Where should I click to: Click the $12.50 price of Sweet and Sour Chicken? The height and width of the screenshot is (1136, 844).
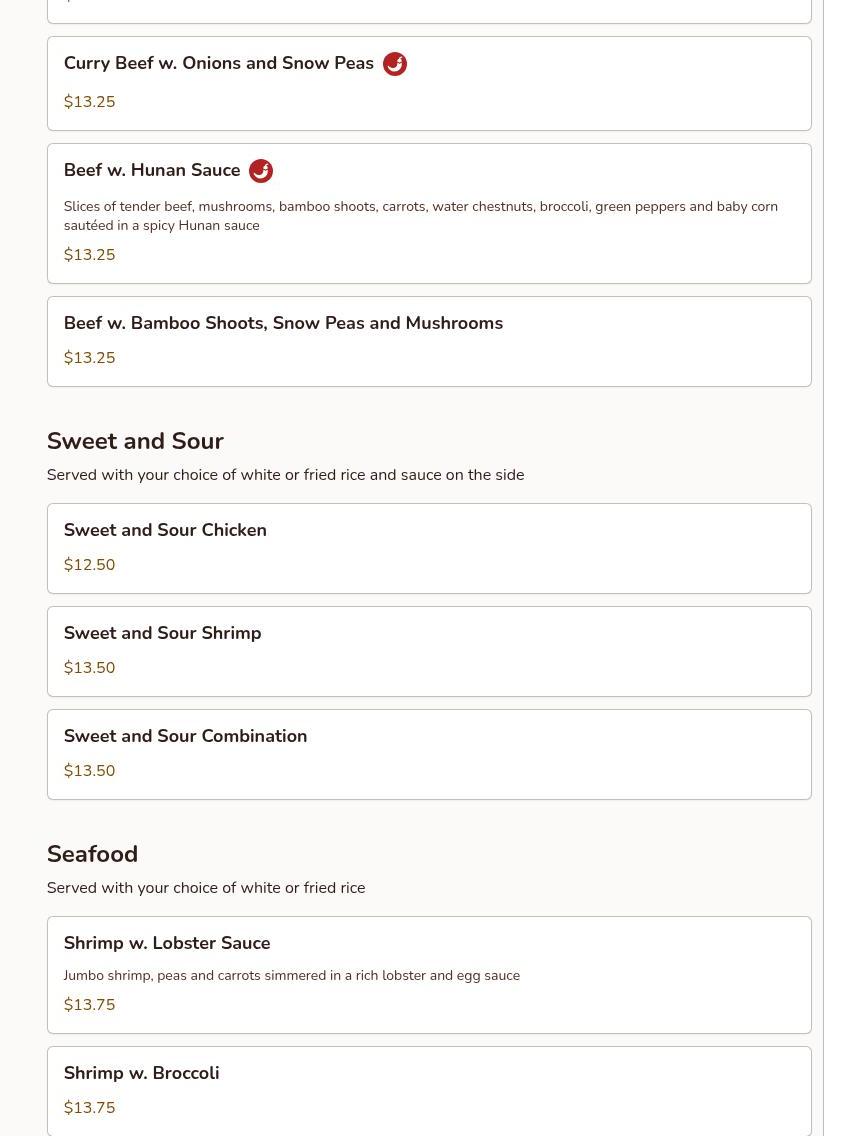point(89,565)
